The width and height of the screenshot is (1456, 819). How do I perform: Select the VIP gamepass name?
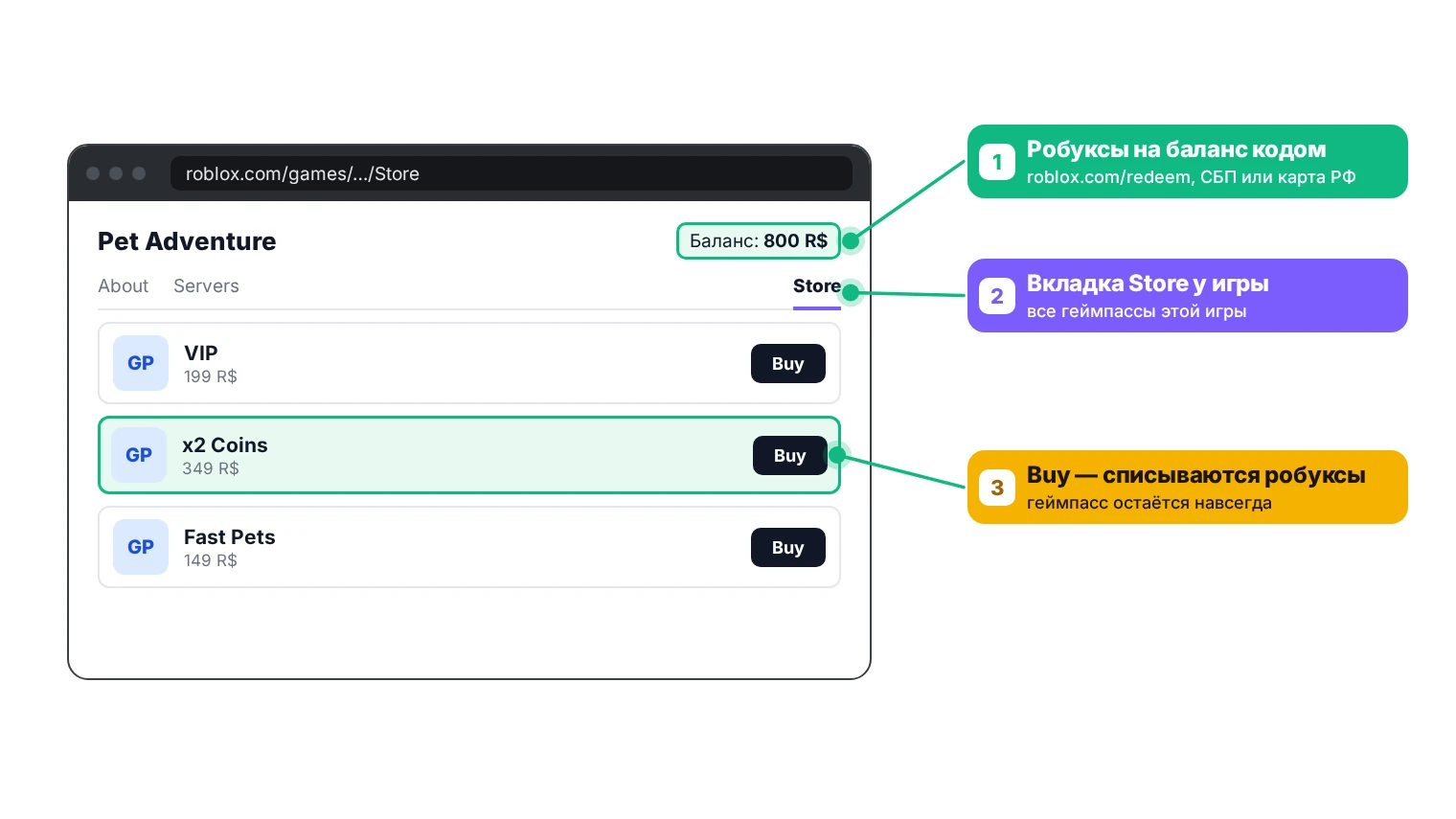201,353
